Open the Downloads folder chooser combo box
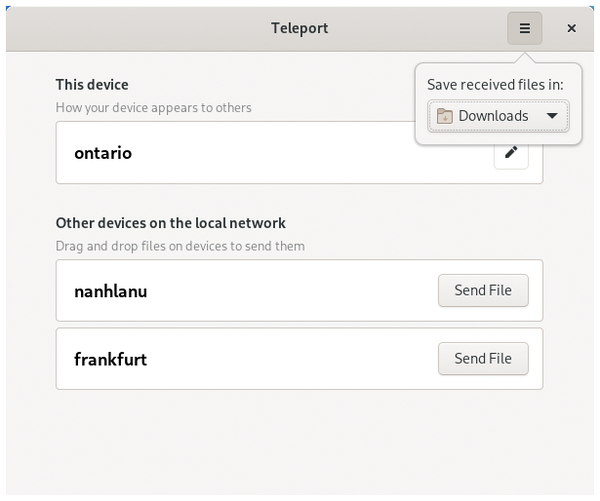 coord(498,116)
